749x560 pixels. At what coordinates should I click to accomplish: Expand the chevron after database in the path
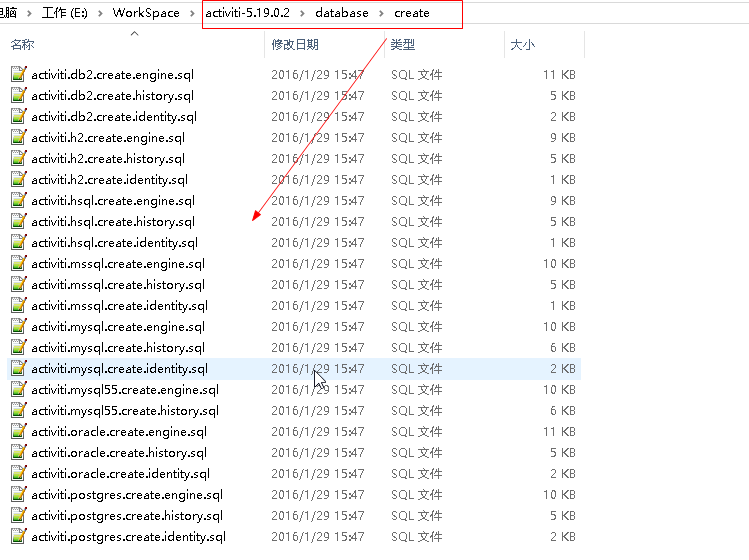(x=381, y=13)
